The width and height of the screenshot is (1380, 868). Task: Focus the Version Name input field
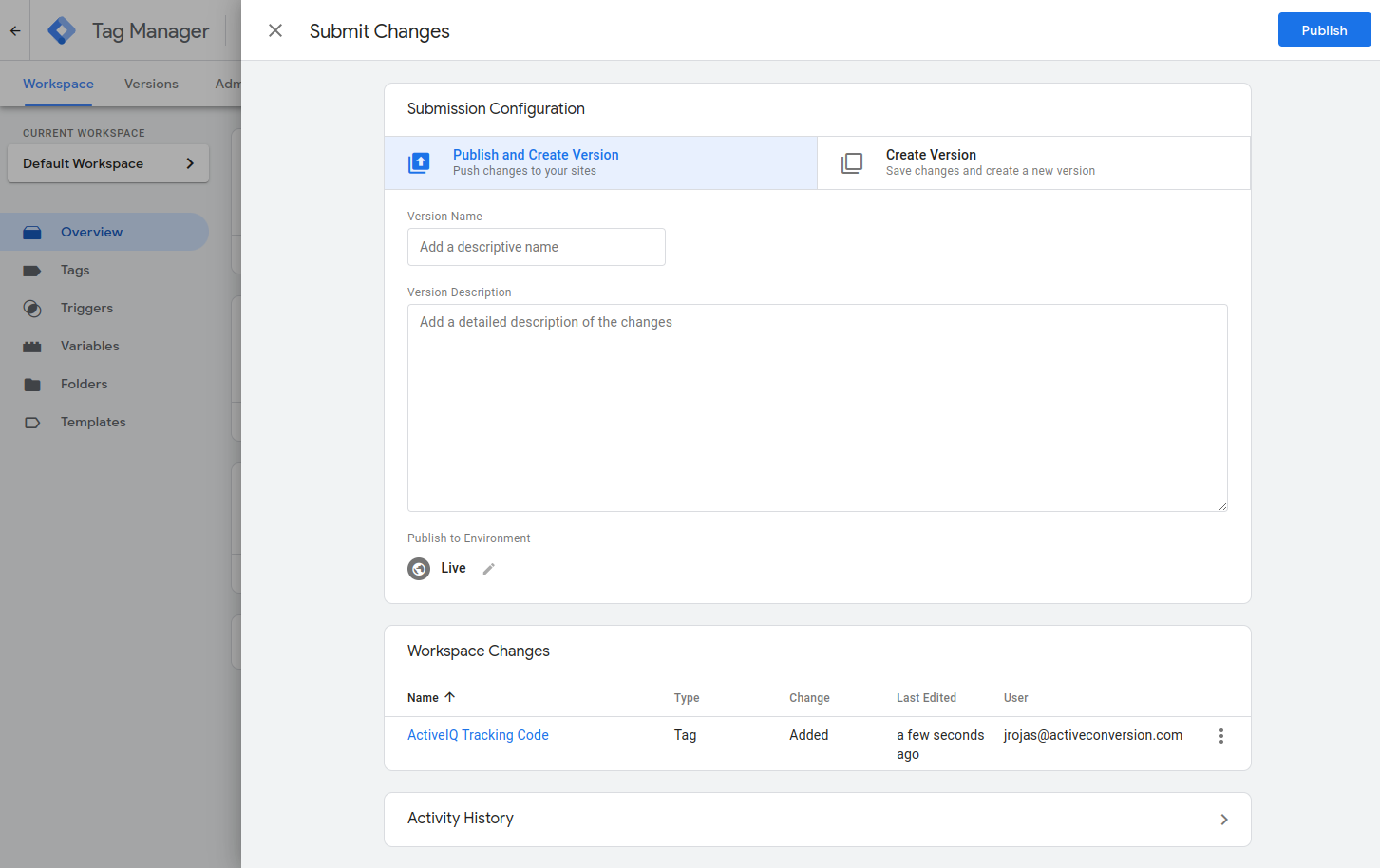[537, 247]
